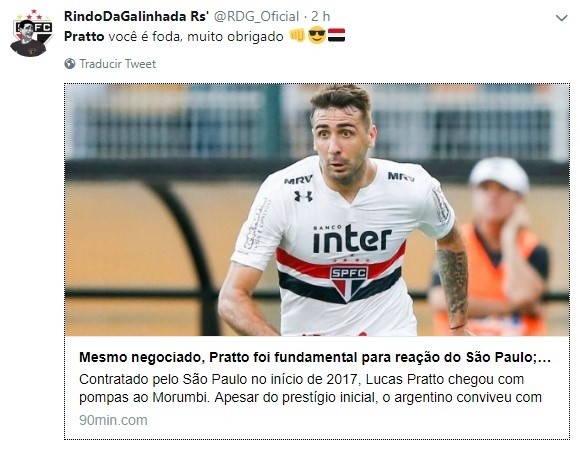Click the bold Pratto keyword in tweet
Viewport: 580px width, 455px height.
[x=84, y=36]
